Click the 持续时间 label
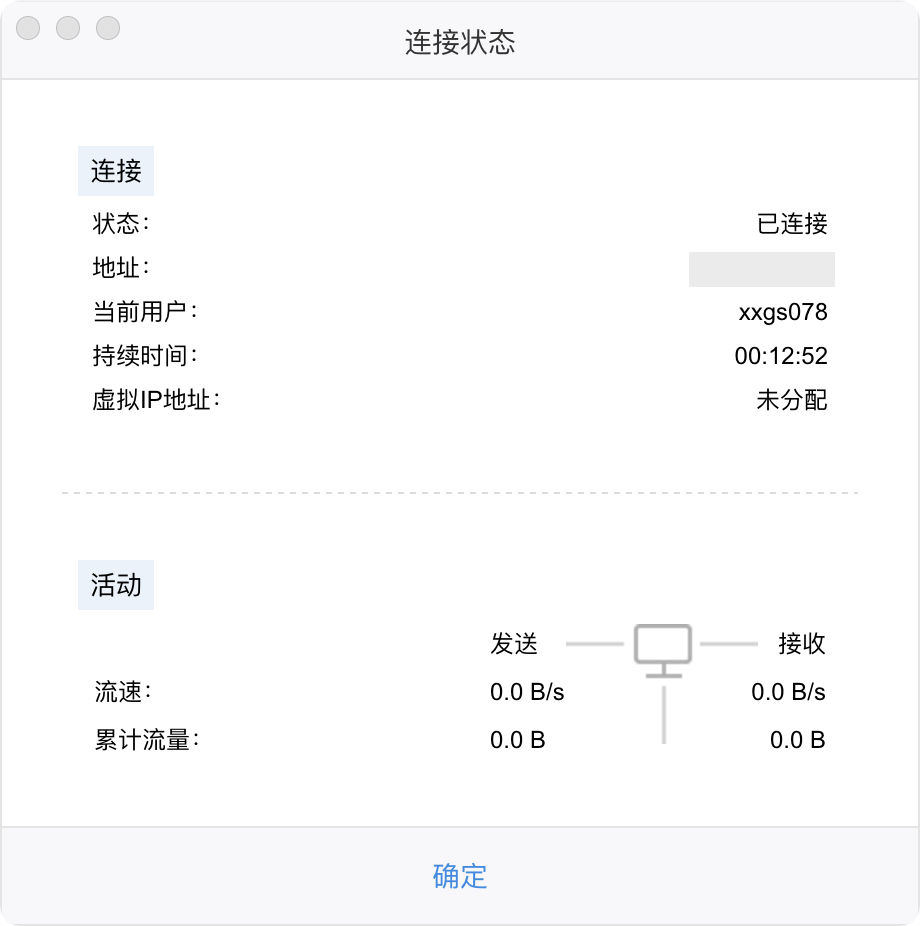Screen dimensions: 920x926 coord(145,356)
